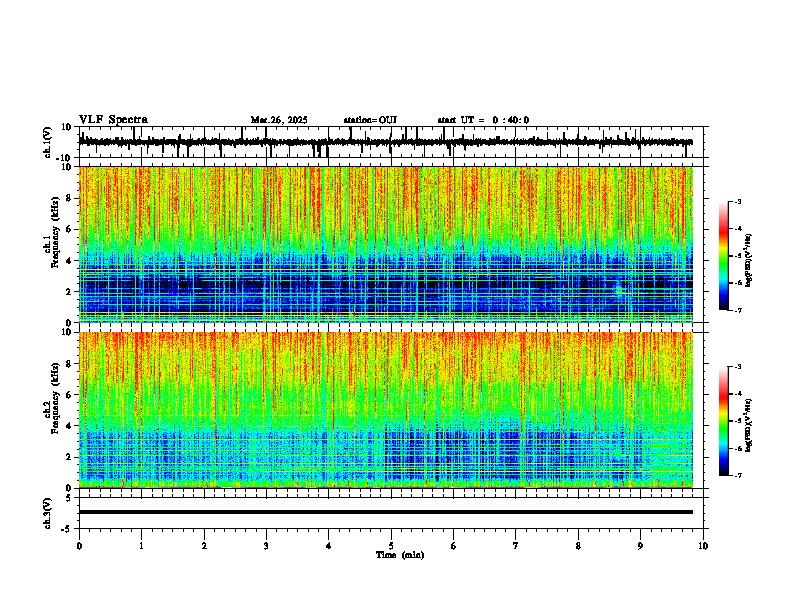Click the "-7" label on the ch.1 color bar
Viewport: 792px width, 612px height.
click(x=737, y=310)
